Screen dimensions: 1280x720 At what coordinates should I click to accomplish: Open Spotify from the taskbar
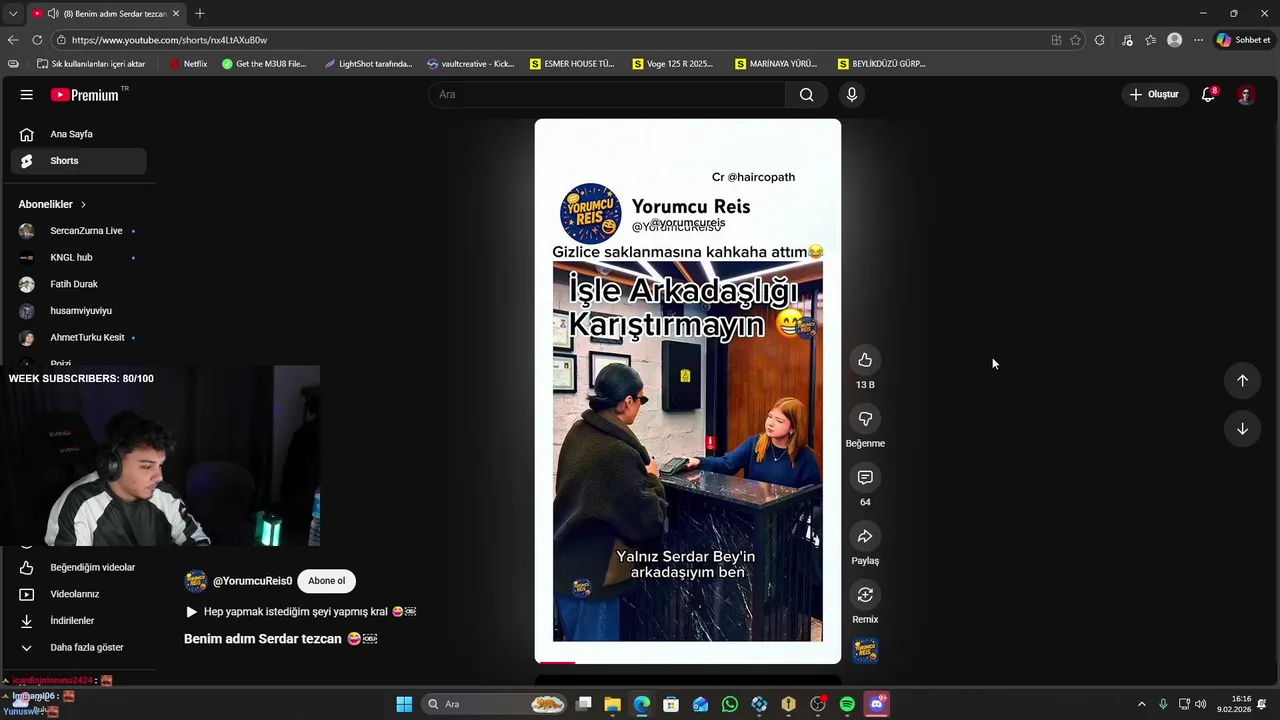click(847, 704)
